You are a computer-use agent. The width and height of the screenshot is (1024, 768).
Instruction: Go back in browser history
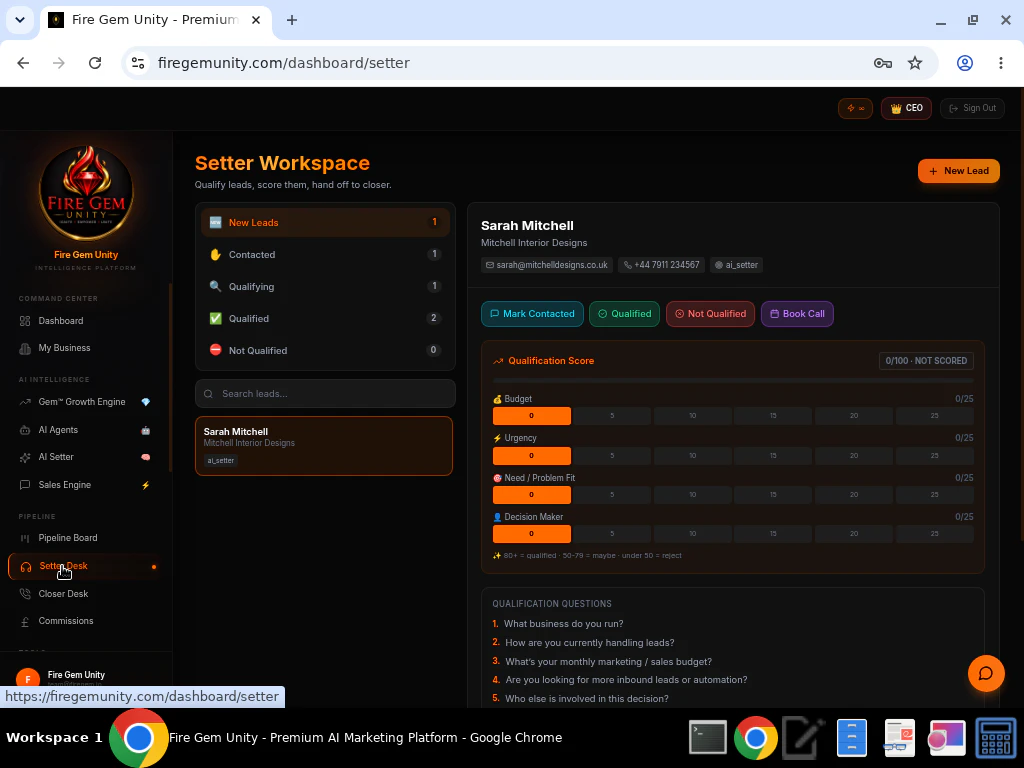[x=24, y=63]
